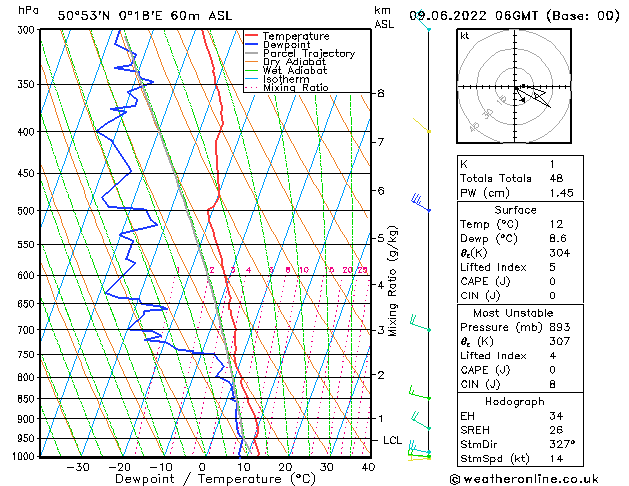Click the 'Totals Totals' index row
The height and width of the screenshot is (486, 629).
(520, 178)
